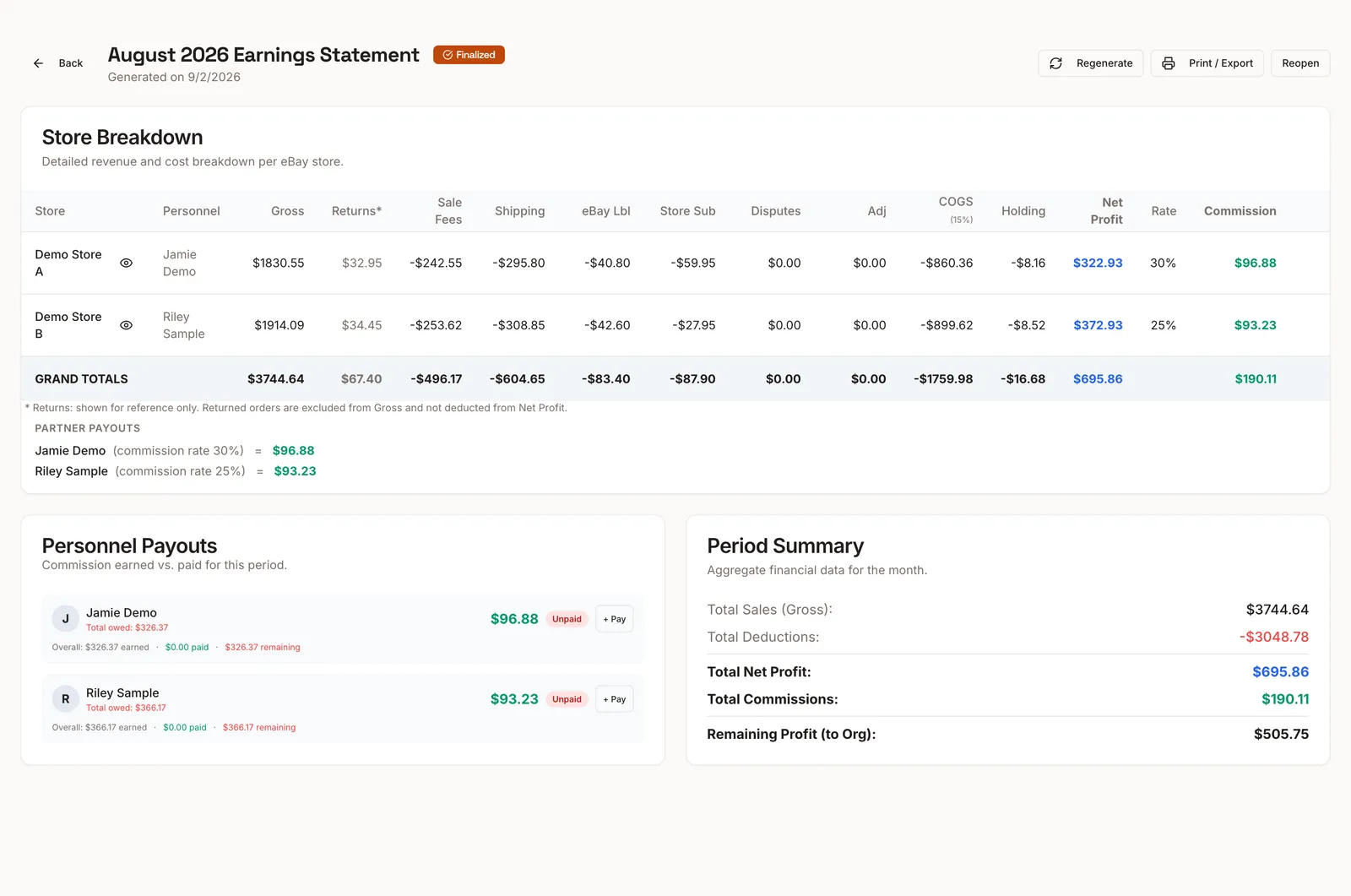Click the Net Profit column header

click(1106, 211)
